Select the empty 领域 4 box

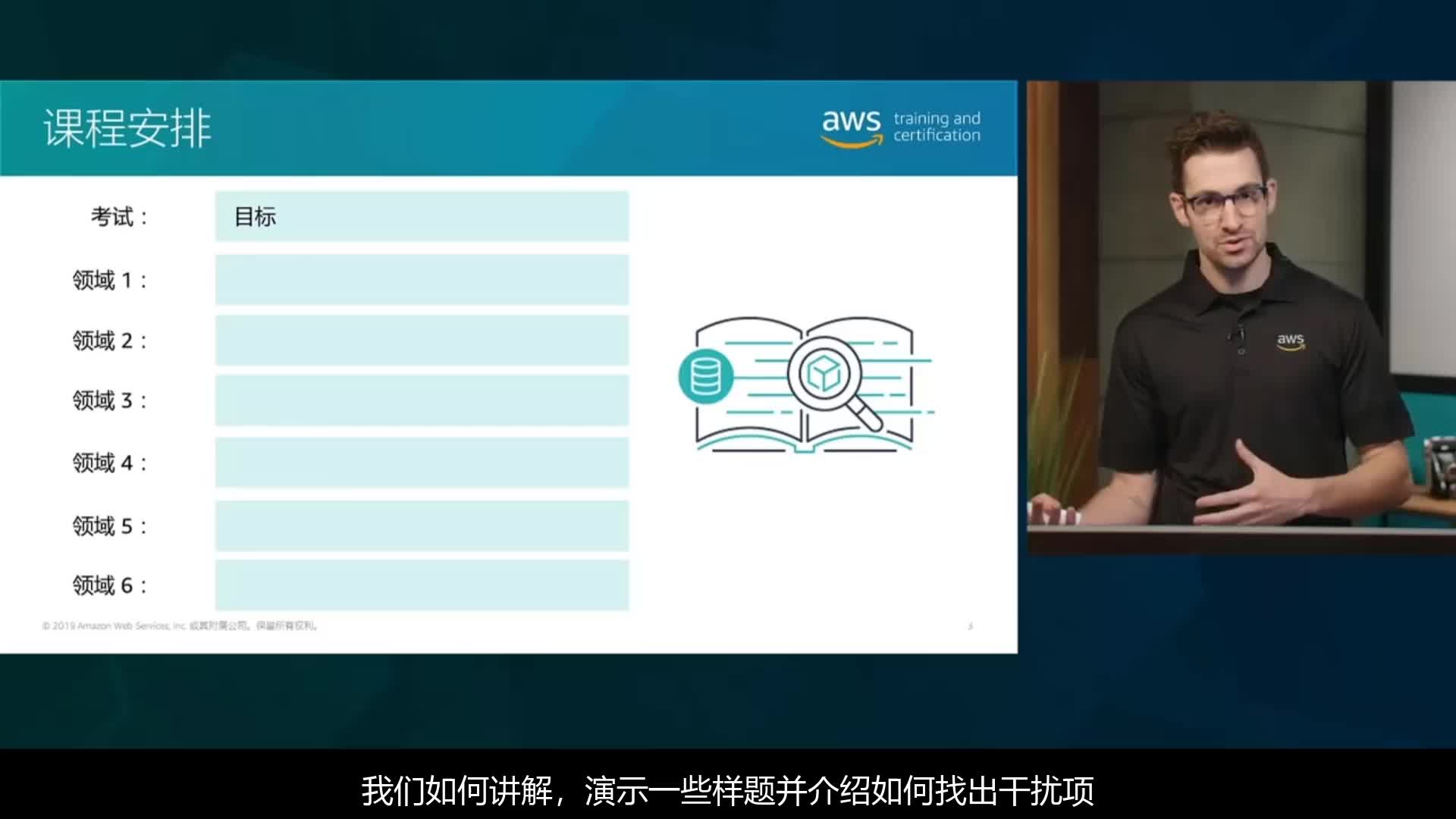422,463
